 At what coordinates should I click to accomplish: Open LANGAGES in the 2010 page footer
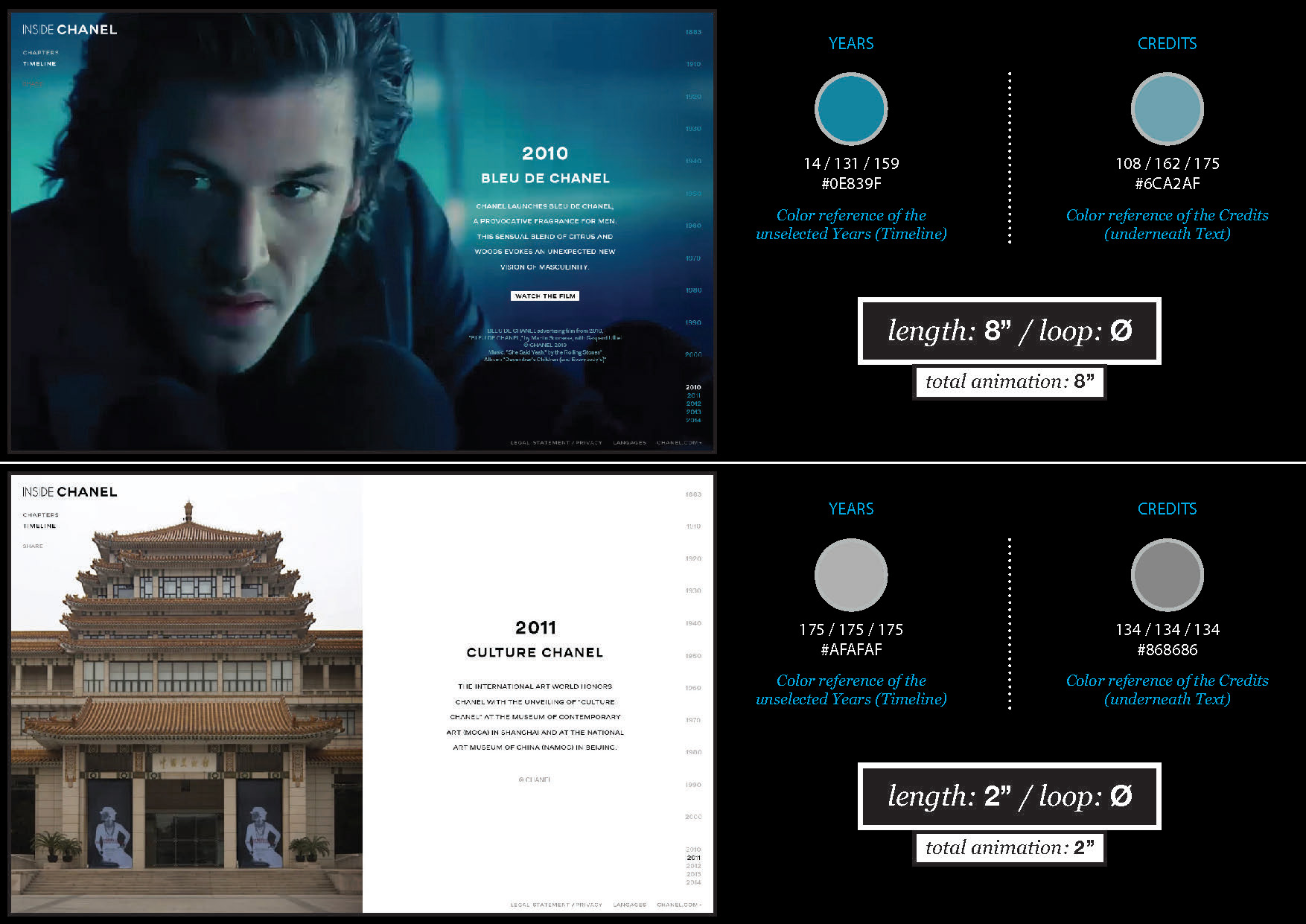click(x=629, y=443)
